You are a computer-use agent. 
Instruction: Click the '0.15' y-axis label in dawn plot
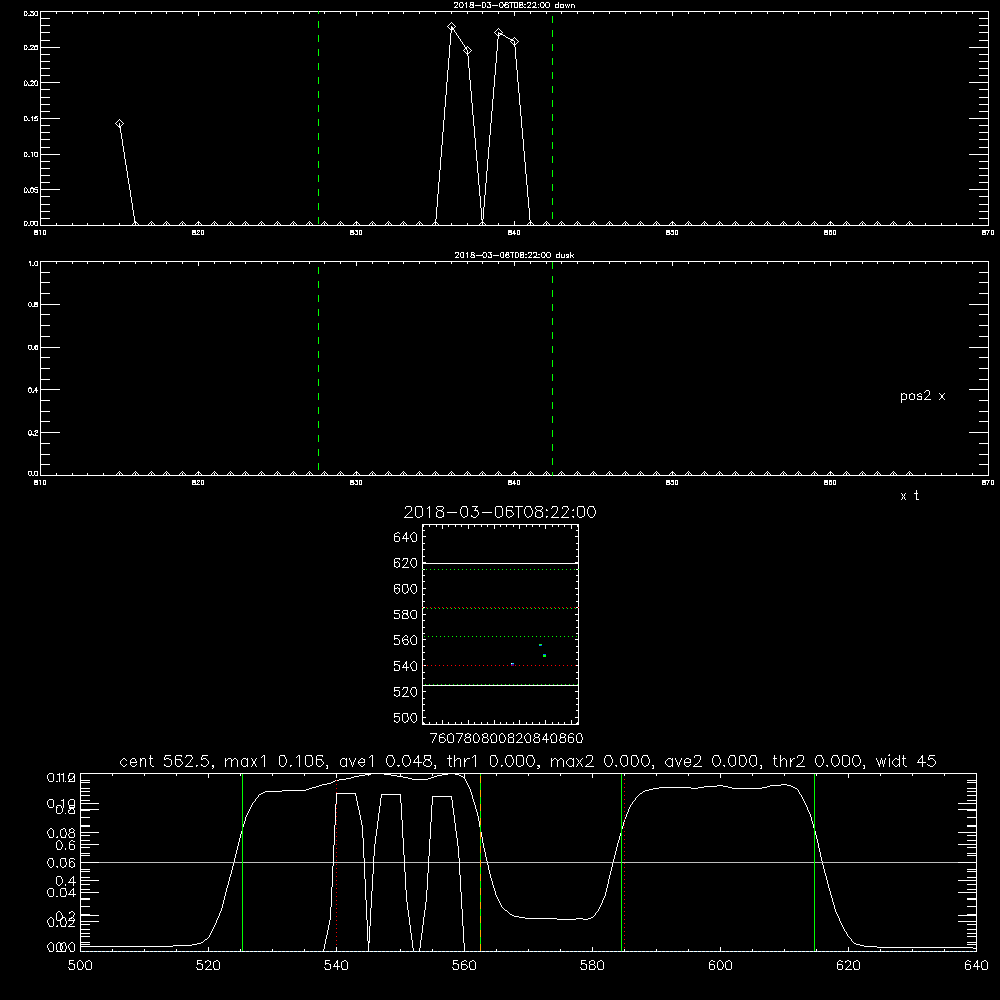click(30, 119)
